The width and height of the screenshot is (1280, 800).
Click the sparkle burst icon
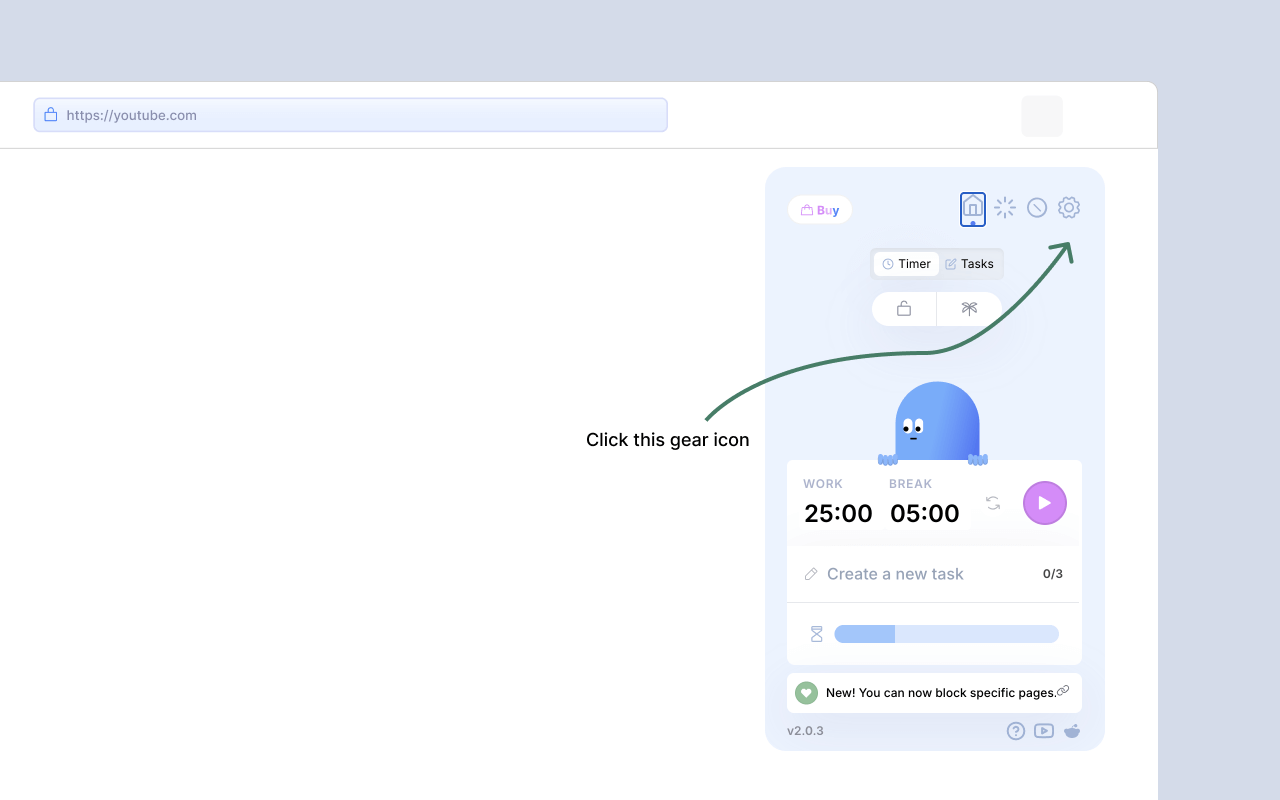coord(1005,208)
